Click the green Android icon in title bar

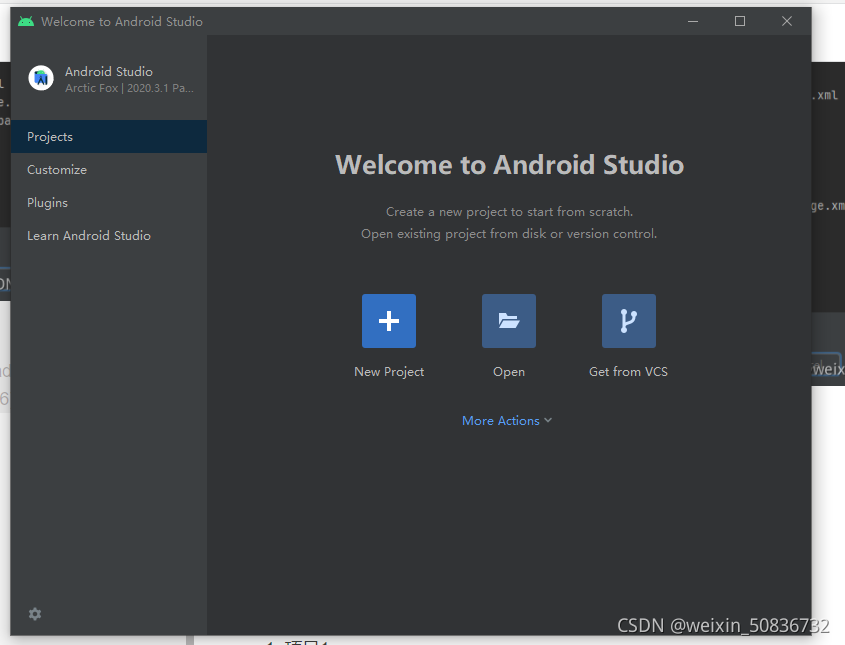[25, 22]
